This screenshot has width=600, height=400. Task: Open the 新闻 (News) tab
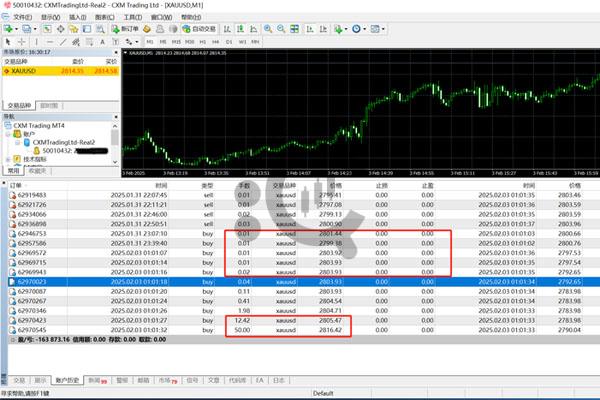tap(95, 380)
